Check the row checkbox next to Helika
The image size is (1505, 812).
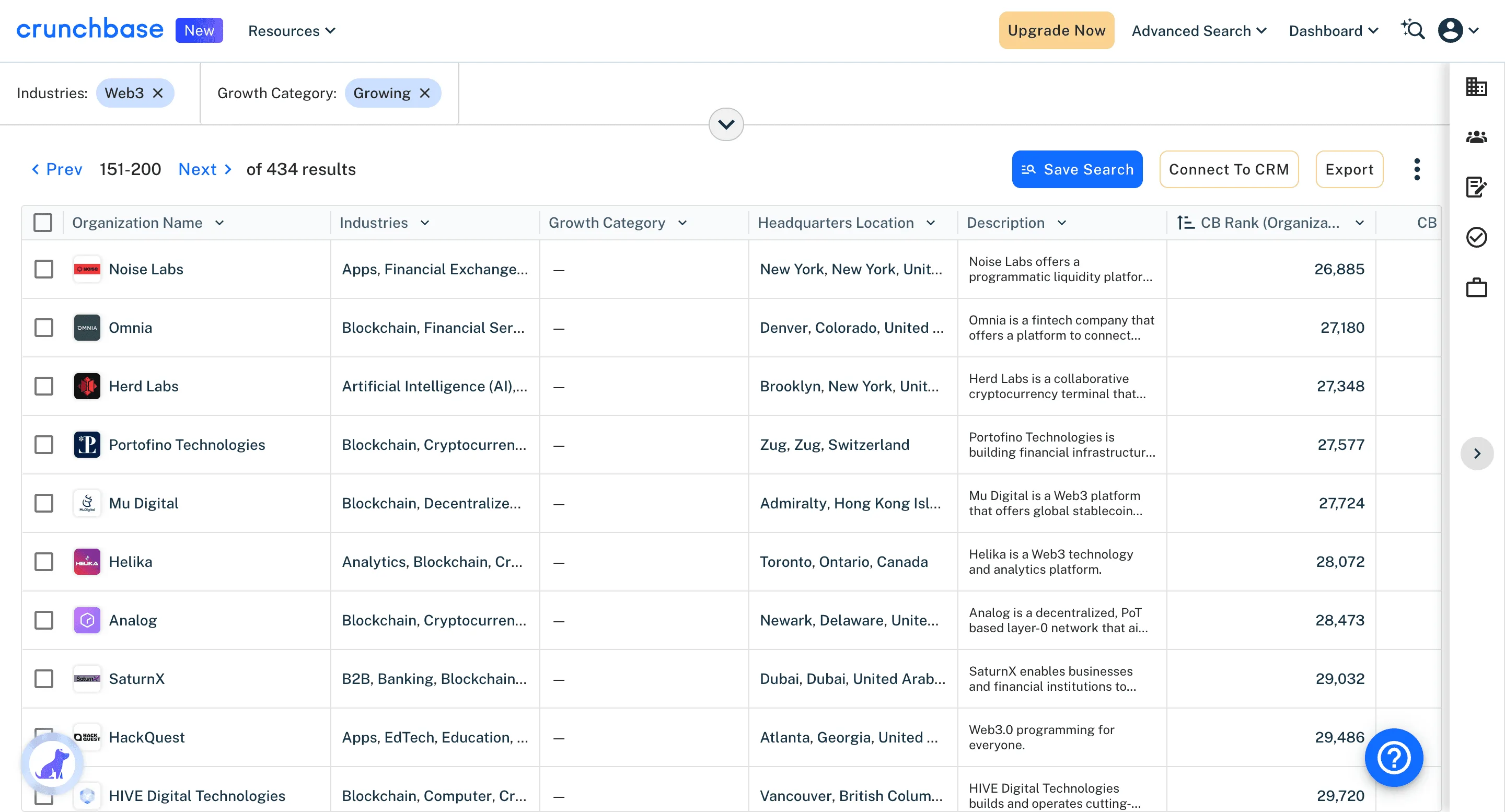pos(44,561)
